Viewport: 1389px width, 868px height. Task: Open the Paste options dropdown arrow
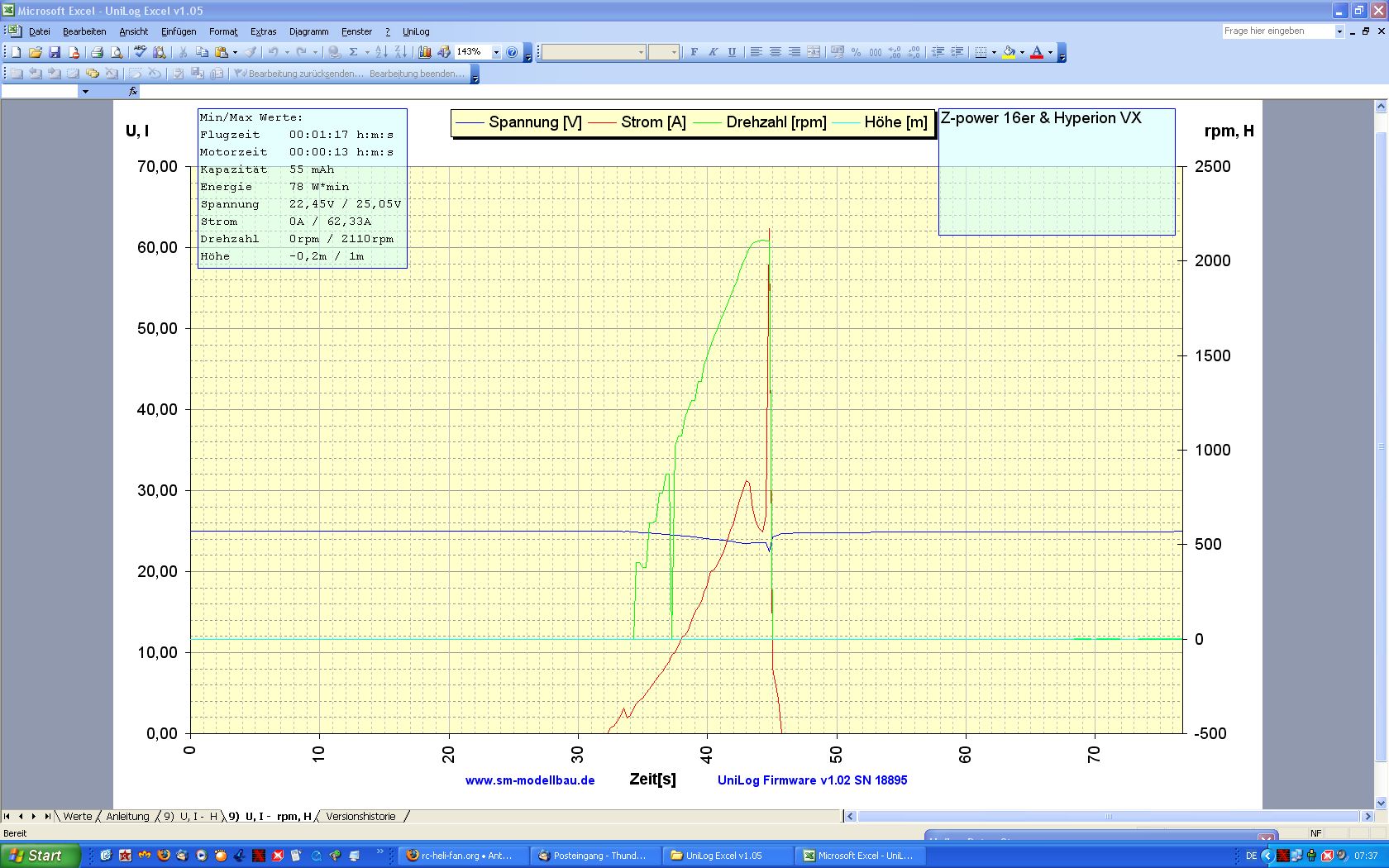pos(235,52)
